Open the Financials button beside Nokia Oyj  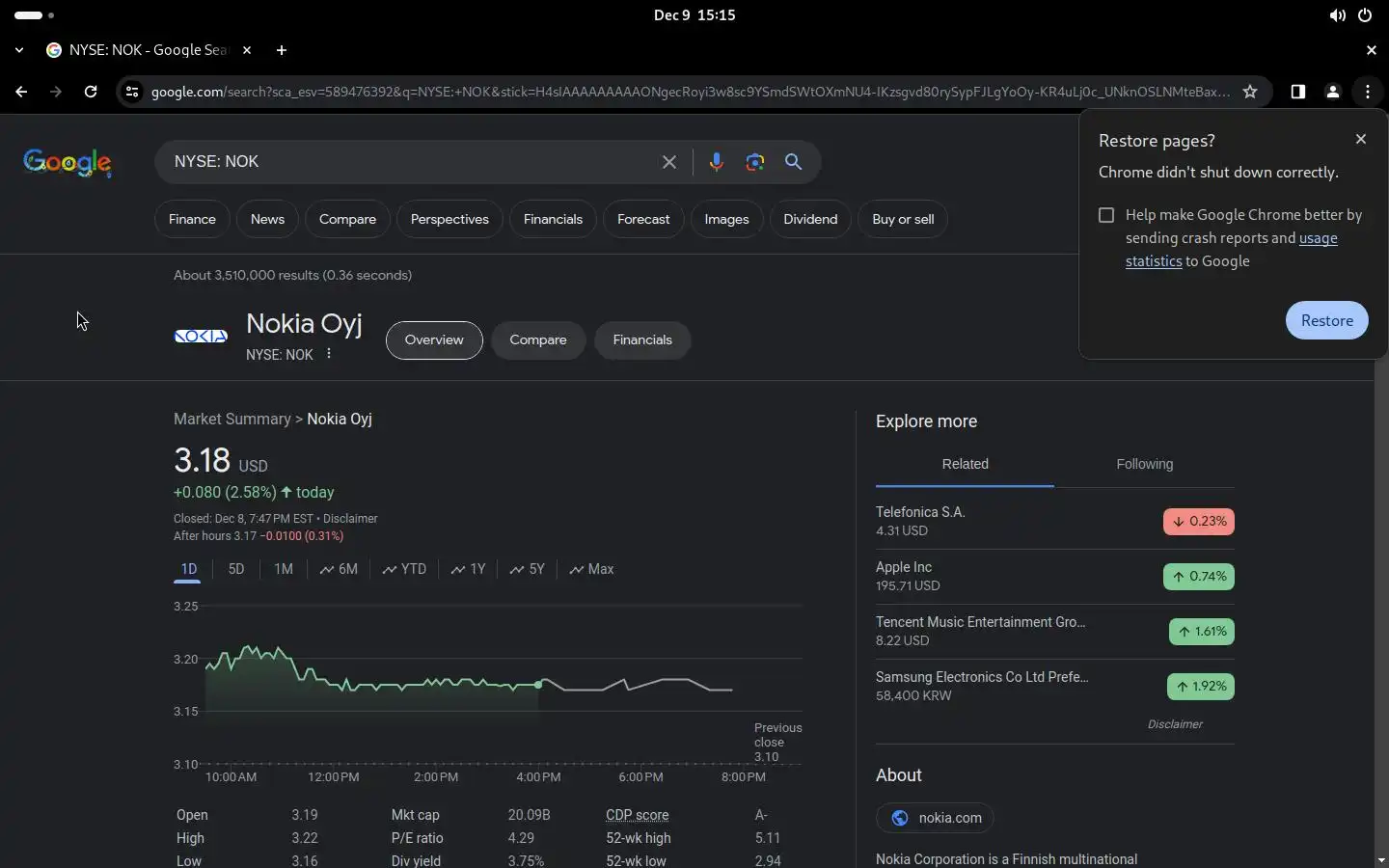[642, 339]
